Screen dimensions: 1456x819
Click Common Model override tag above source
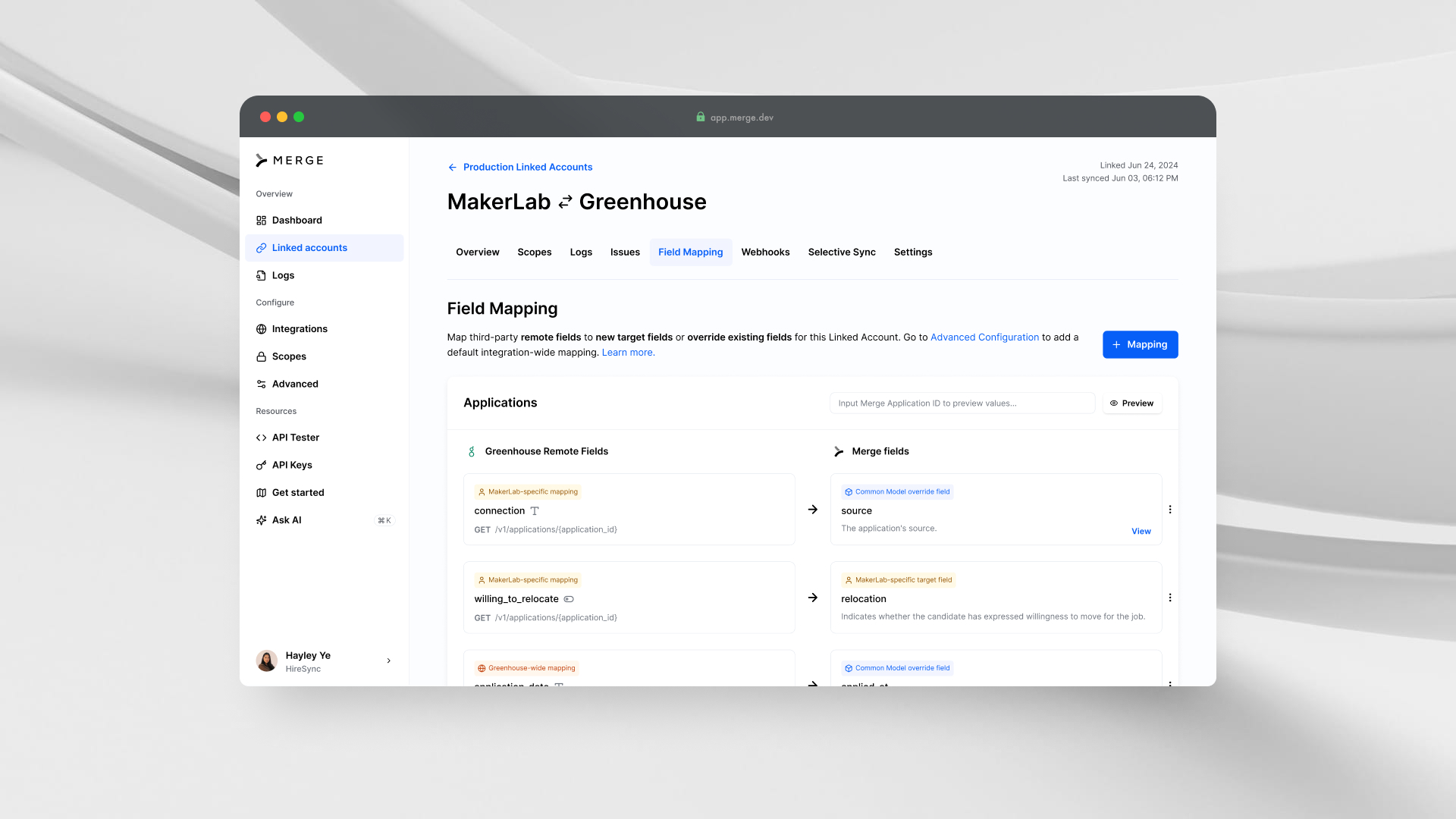pyautogui.click(x=897, y=492)
